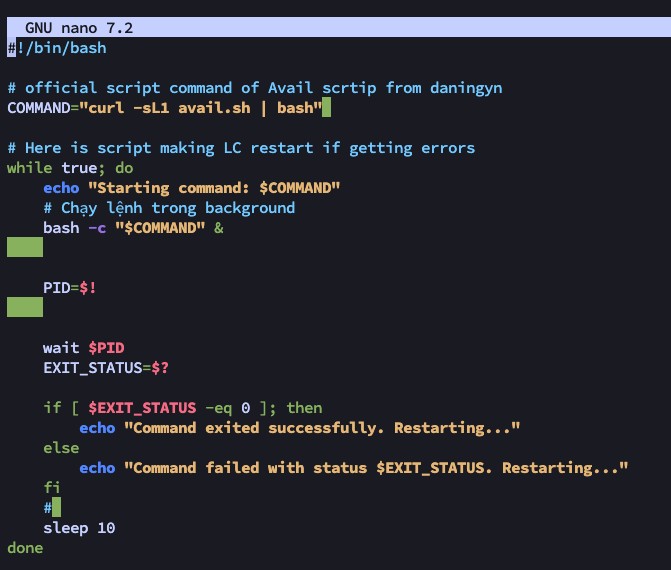The image size is (671, 570).
Task: Click the green whitespace block below PID=$! line
Action: (25, 307)
